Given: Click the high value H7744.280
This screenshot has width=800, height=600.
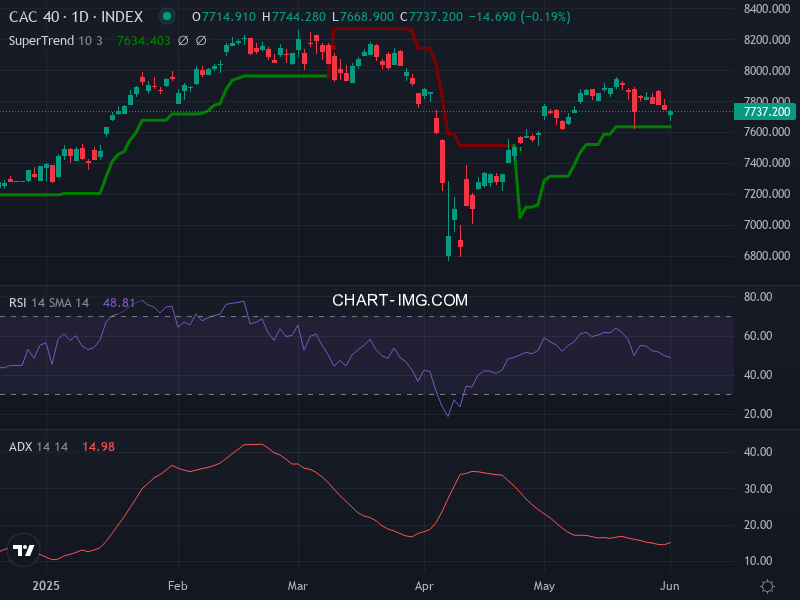Looking at the screenshot, I should (x=294, y=17).
